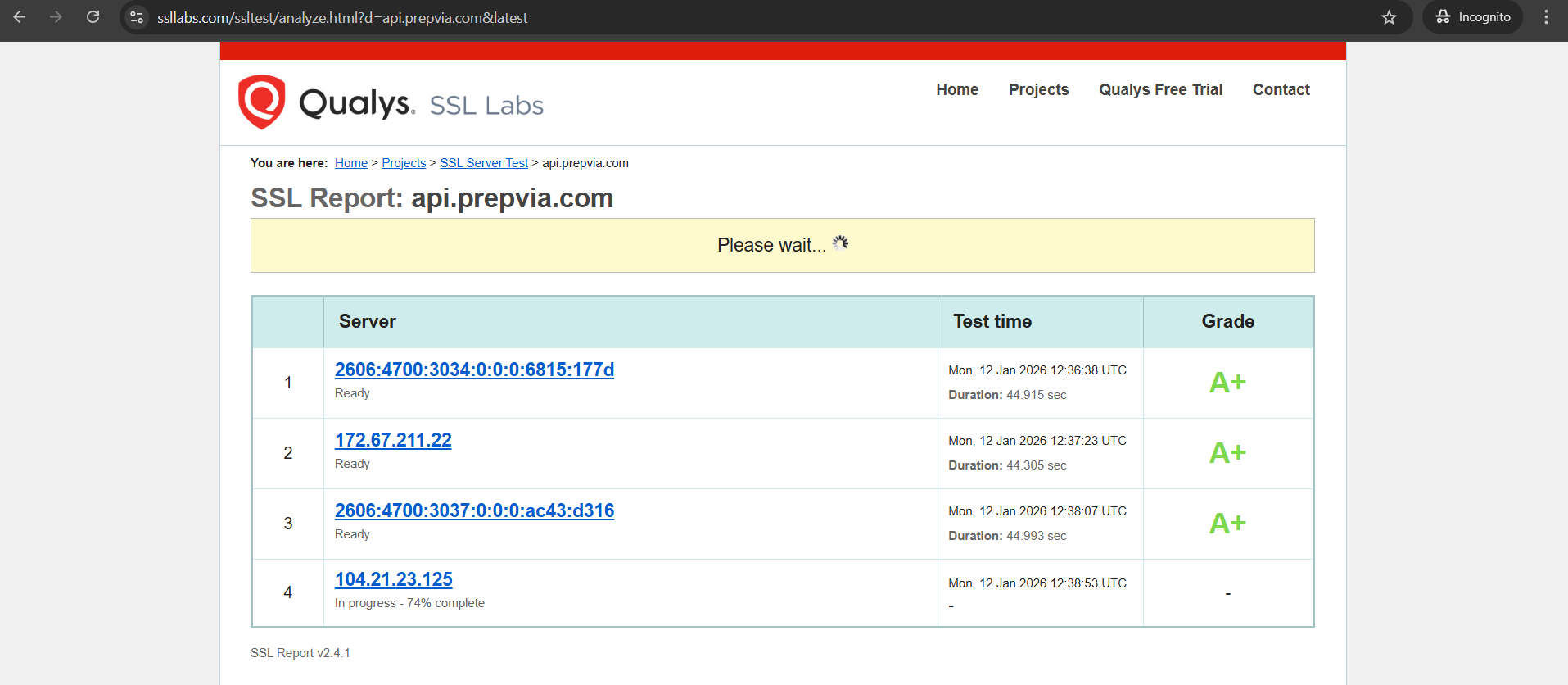Open the Contact navigation menu item

coord(1281,89)
